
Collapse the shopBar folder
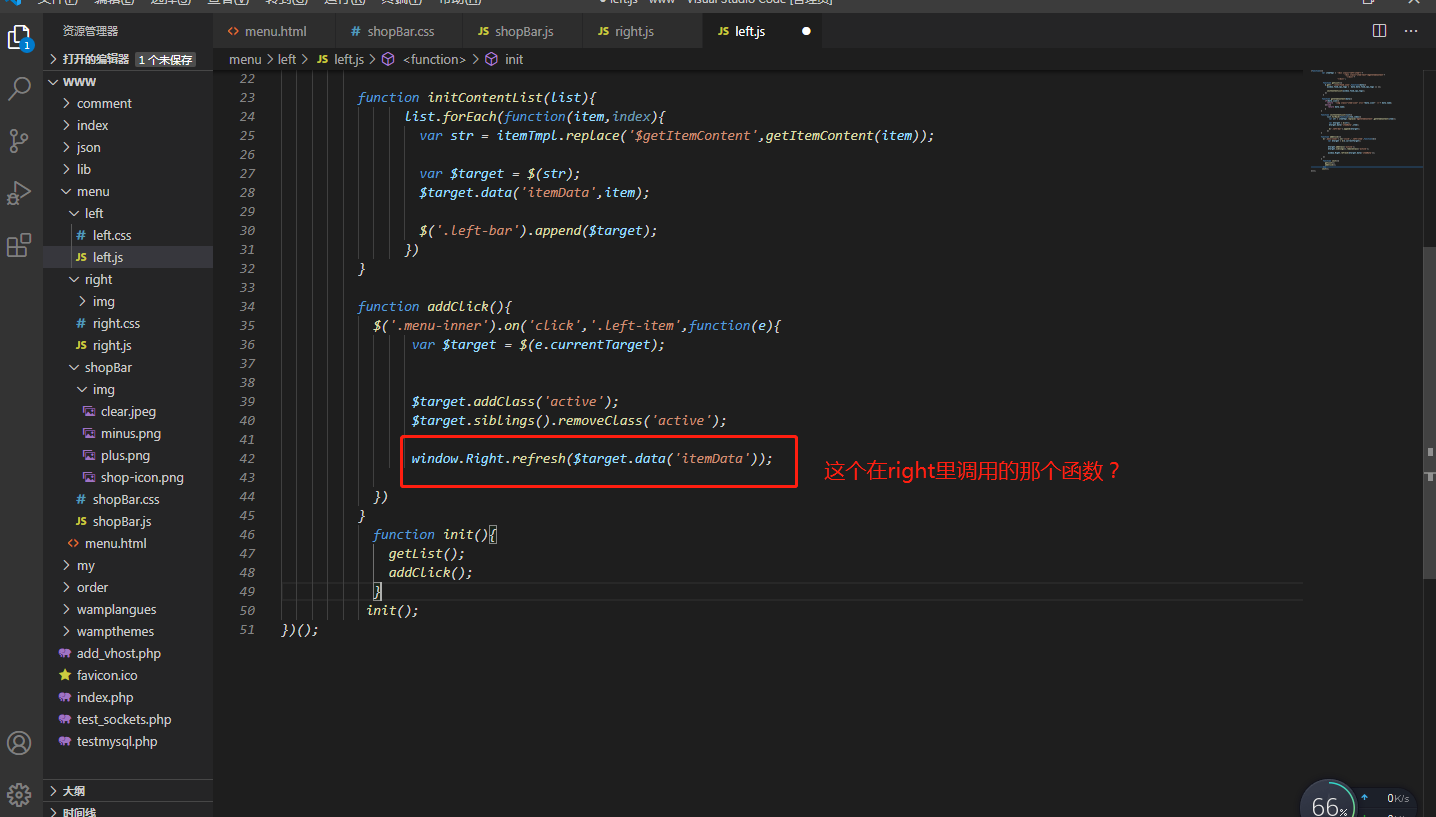tap(128, 367)
